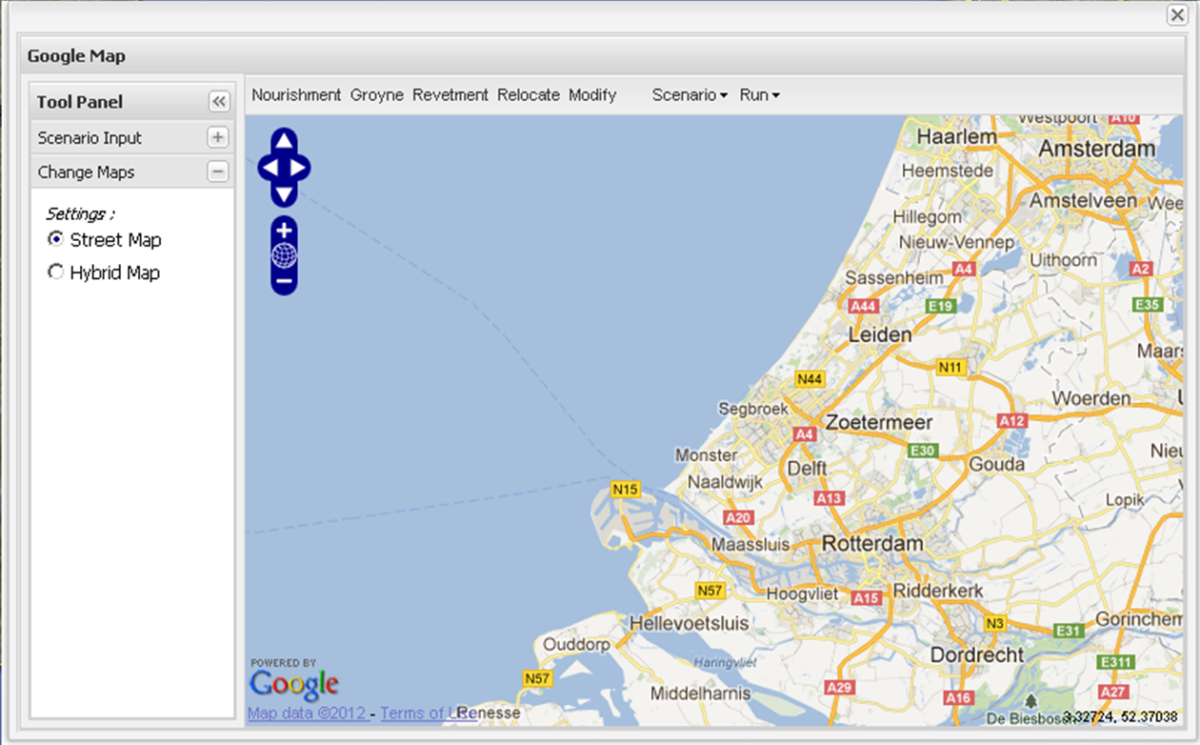Click the Ouddorp label on the map
This screenshot has height=745, width=1200.
(576, 645)
